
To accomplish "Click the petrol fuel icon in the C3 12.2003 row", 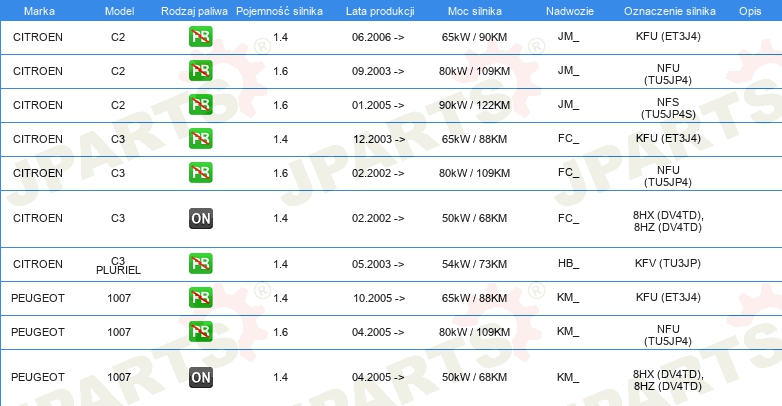I will pos(200,139).
